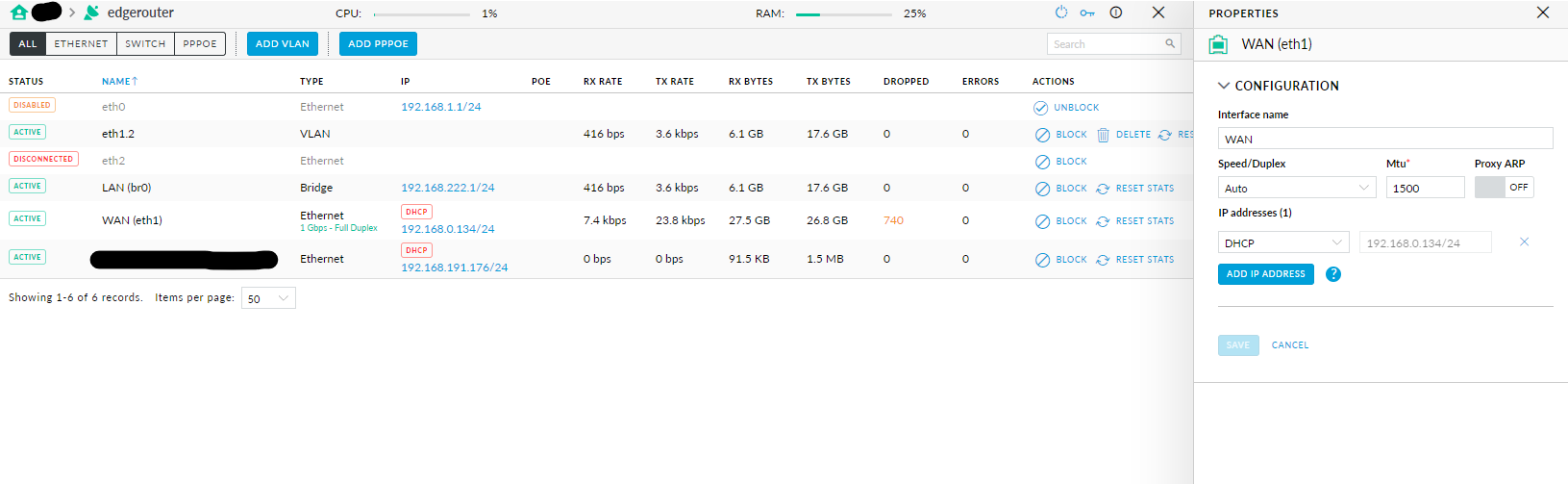1568x484 pixels.
Task: Open items per page dropdown
Action: tap(268, 298)
